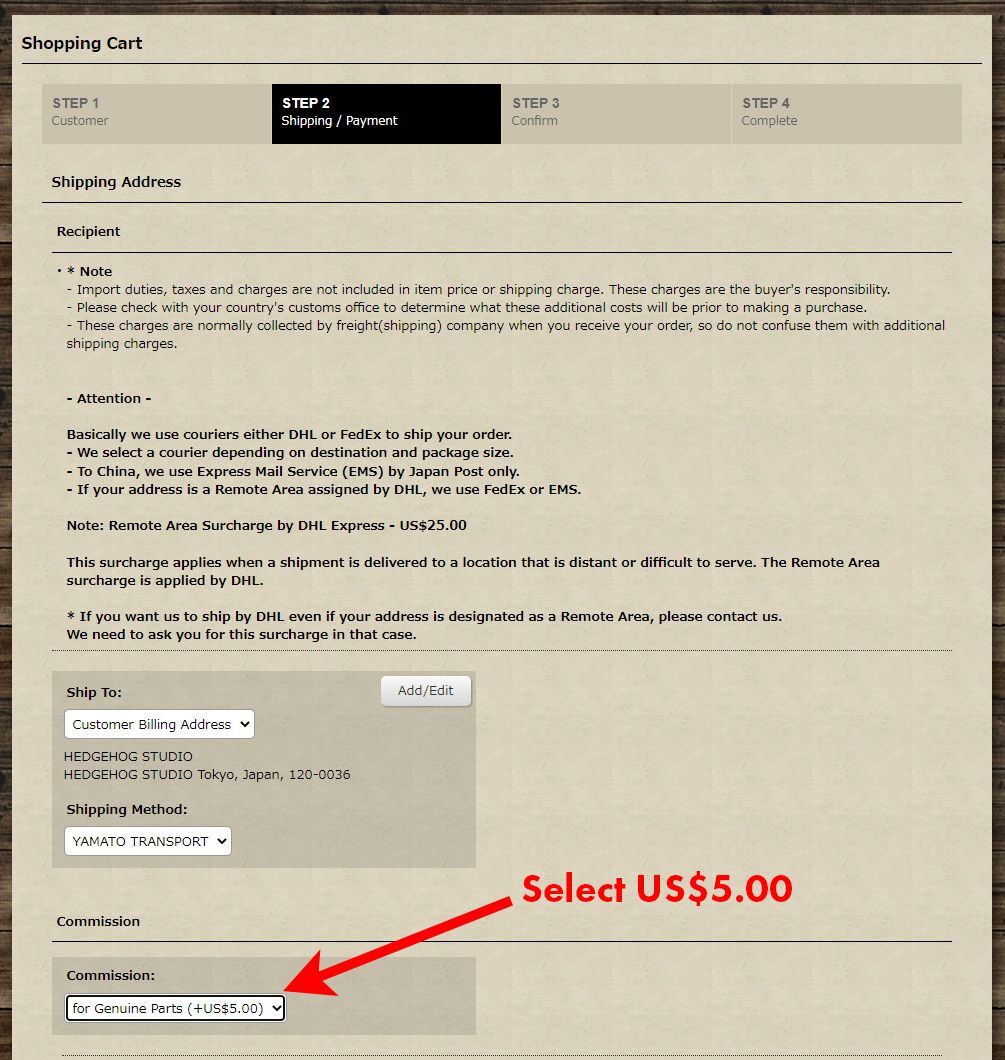The height and width of the screenshot is (1060, 1005).
Task: Click the HEDGEHOG STUDIO Tokyo address text
Action: pyautogui.click(x=207, y=775)
